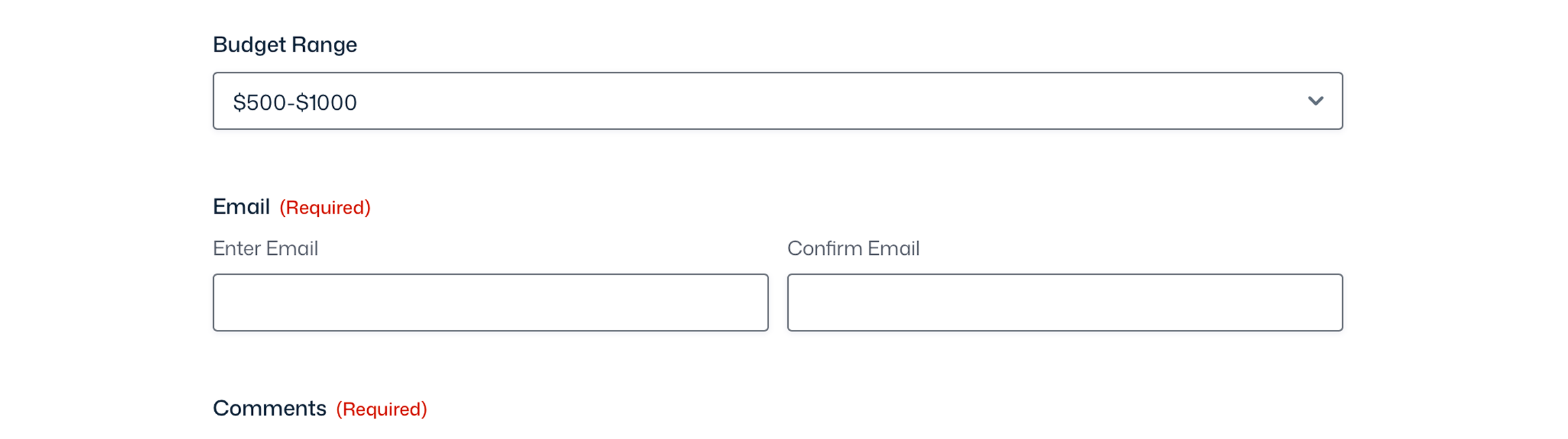Click the currently selected budget option text
This screenshot has width=1568, height=439.
point(295,102)
